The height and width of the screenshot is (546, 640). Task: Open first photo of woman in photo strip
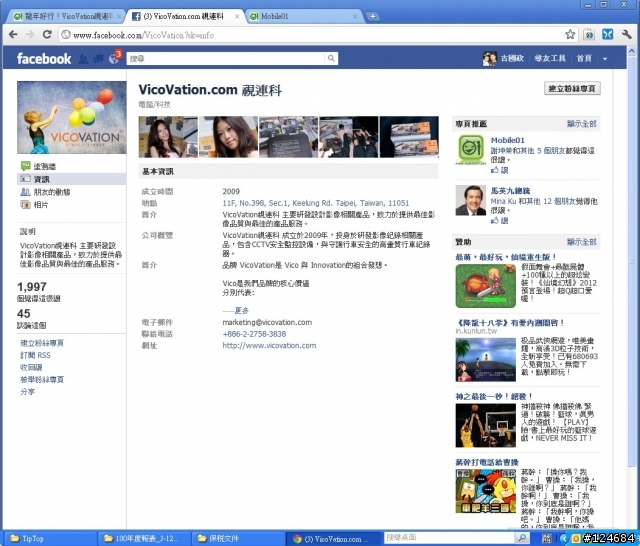coord(168,137)
